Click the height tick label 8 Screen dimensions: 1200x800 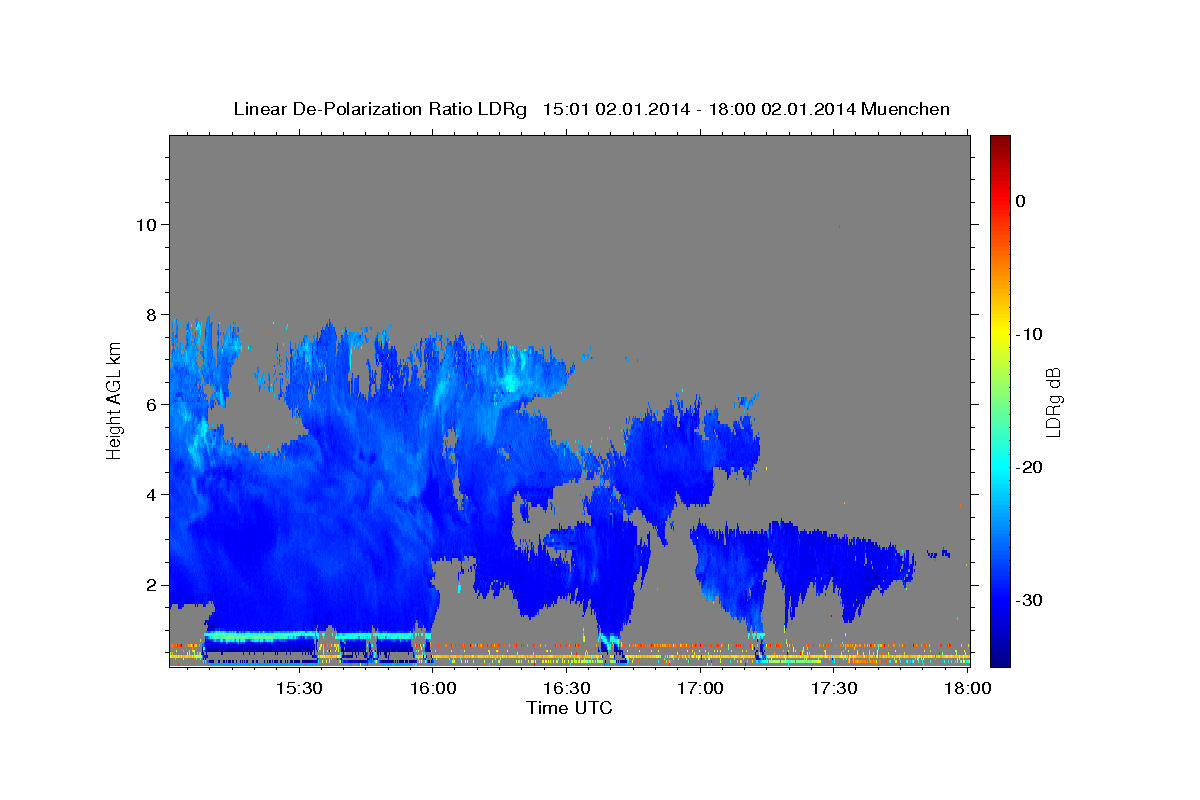coord(150,314)
